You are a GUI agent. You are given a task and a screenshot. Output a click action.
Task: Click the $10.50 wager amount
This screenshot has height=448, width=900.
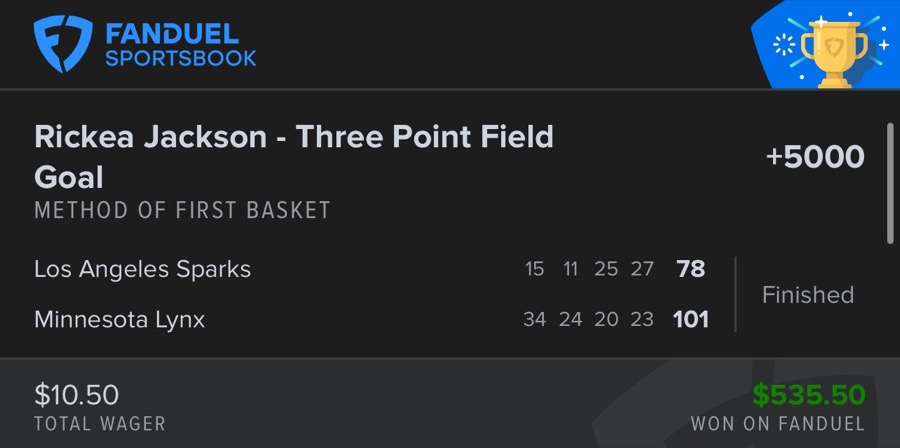coord(77,395)
